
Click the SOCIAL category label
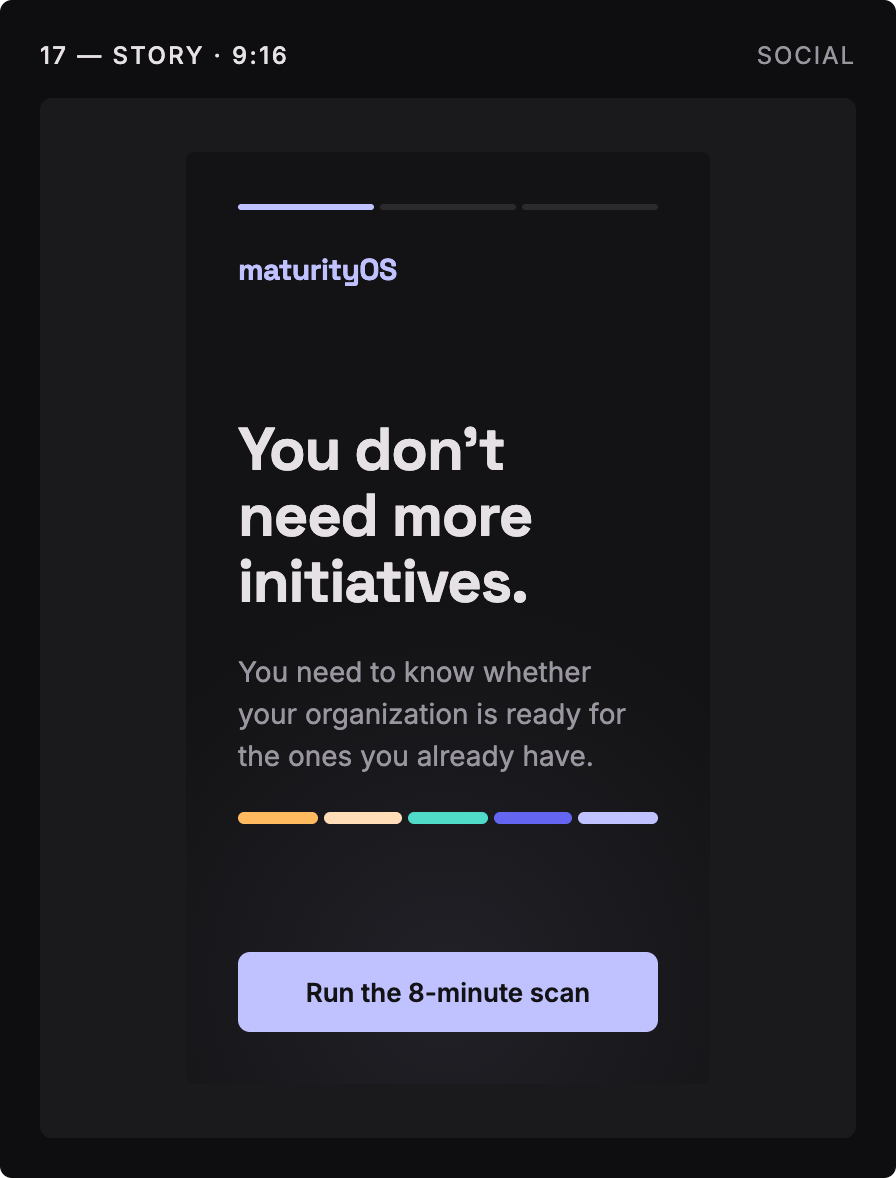pyautogui.click(x=805, y=56)
